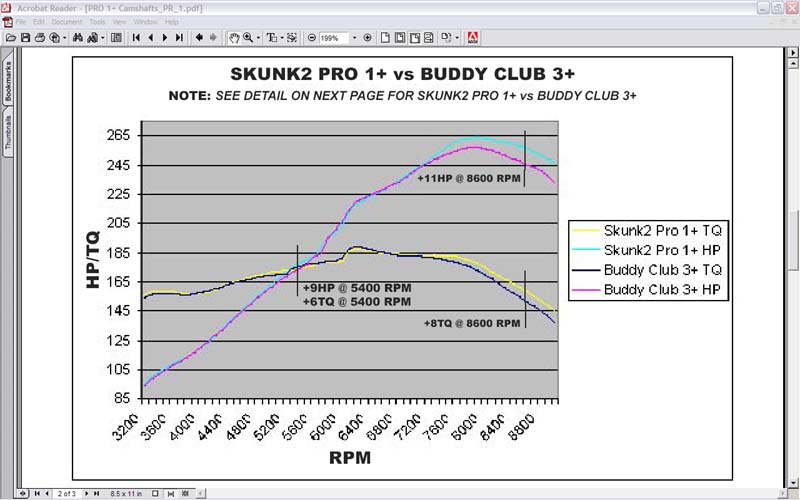Go to first page using toolbar icon
Screen dimensions: 800x500
136,38
